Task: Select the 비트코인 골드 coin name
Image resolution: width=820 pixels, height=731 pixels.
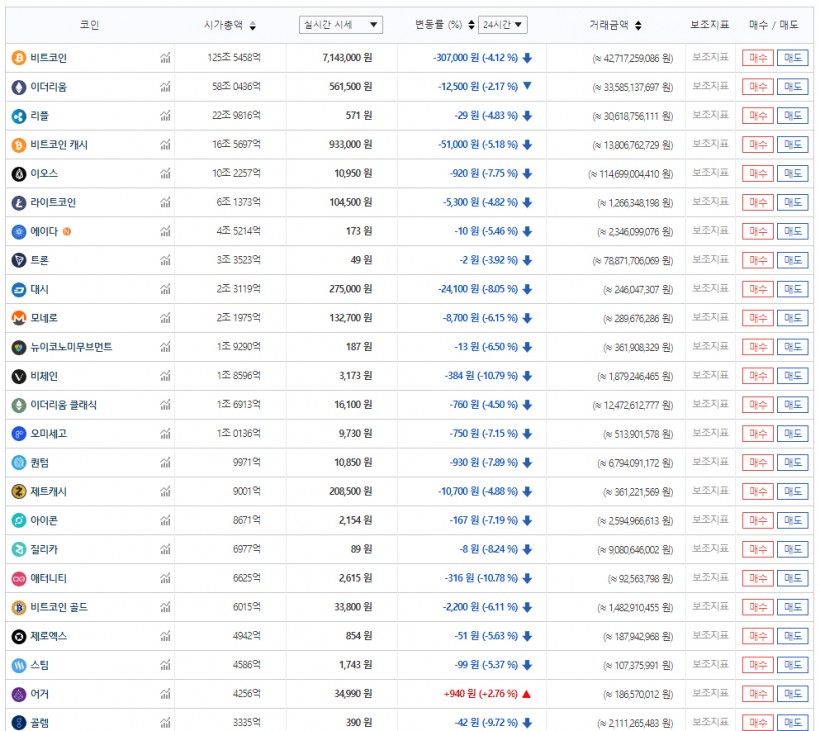Action: coord(59,607)
